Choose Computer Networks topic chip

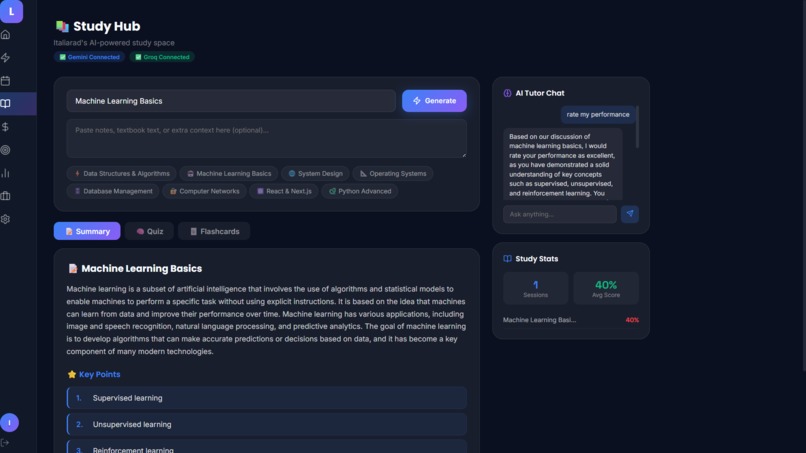[x=204, y=191]
